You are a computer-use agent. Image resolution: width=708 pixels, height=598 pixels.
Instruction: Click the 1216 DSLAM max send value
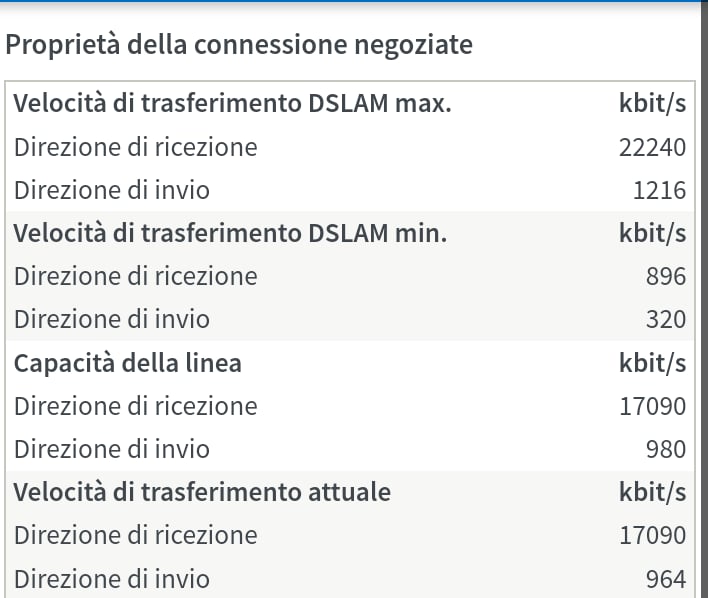coord(659,190)
